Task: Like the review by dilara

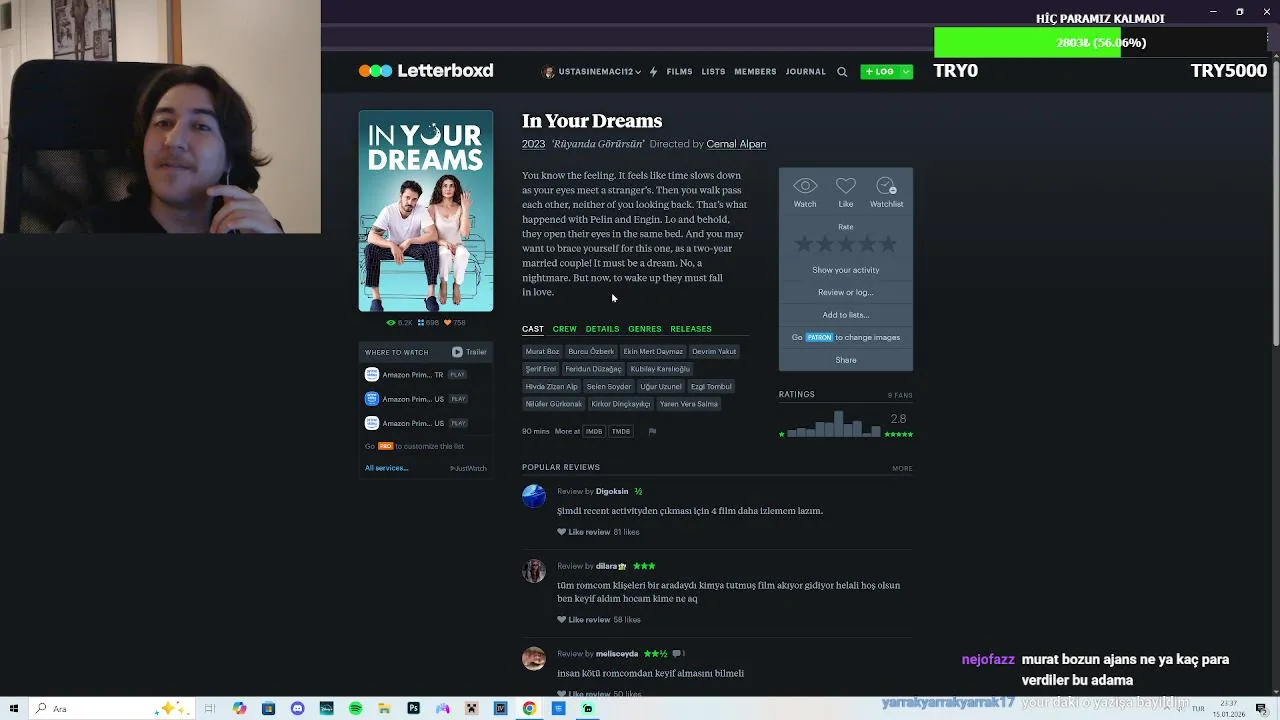Action: click(584, 620)
